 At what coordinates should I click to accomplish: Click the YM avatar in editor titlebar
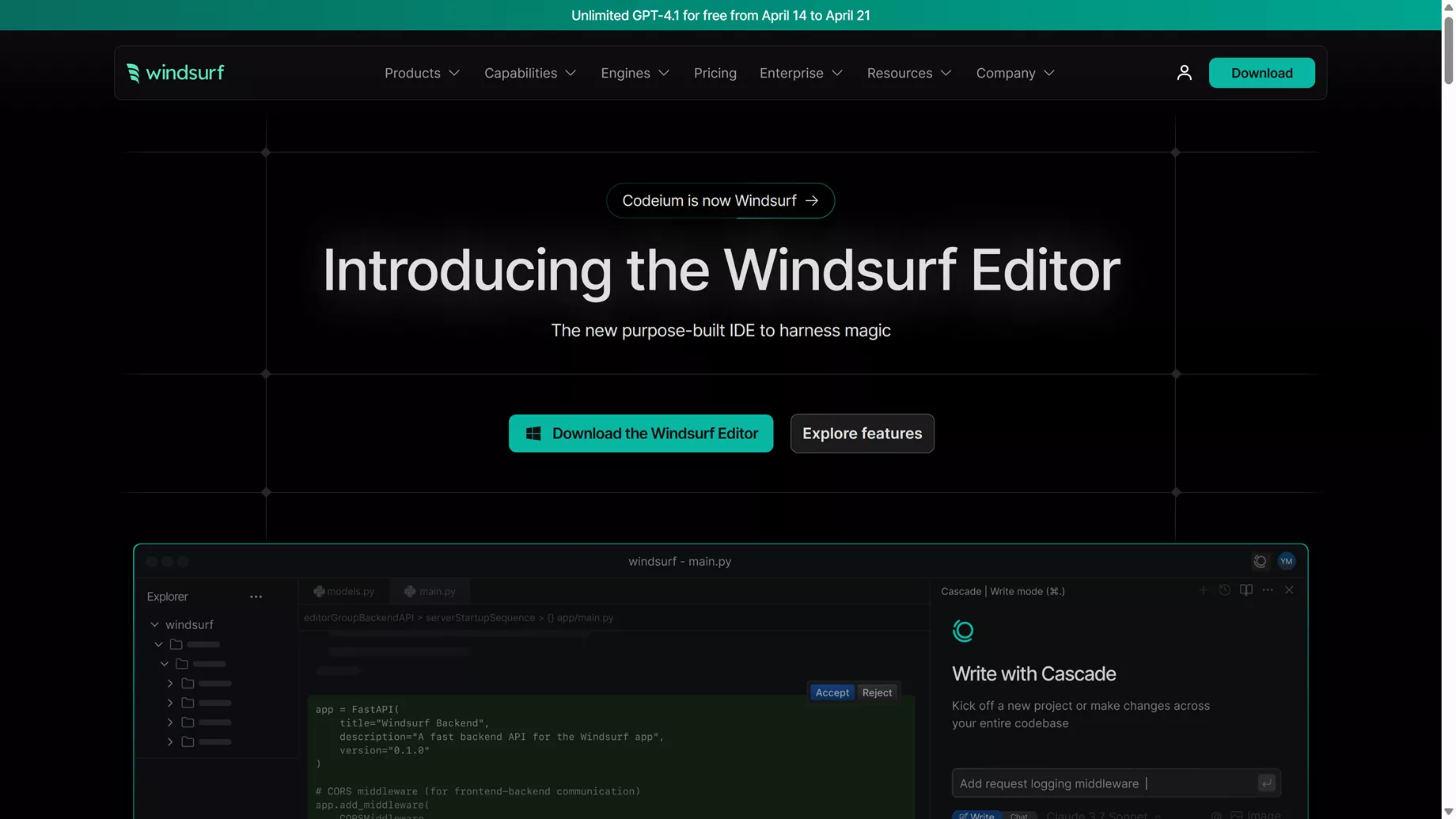[1286, 561]
